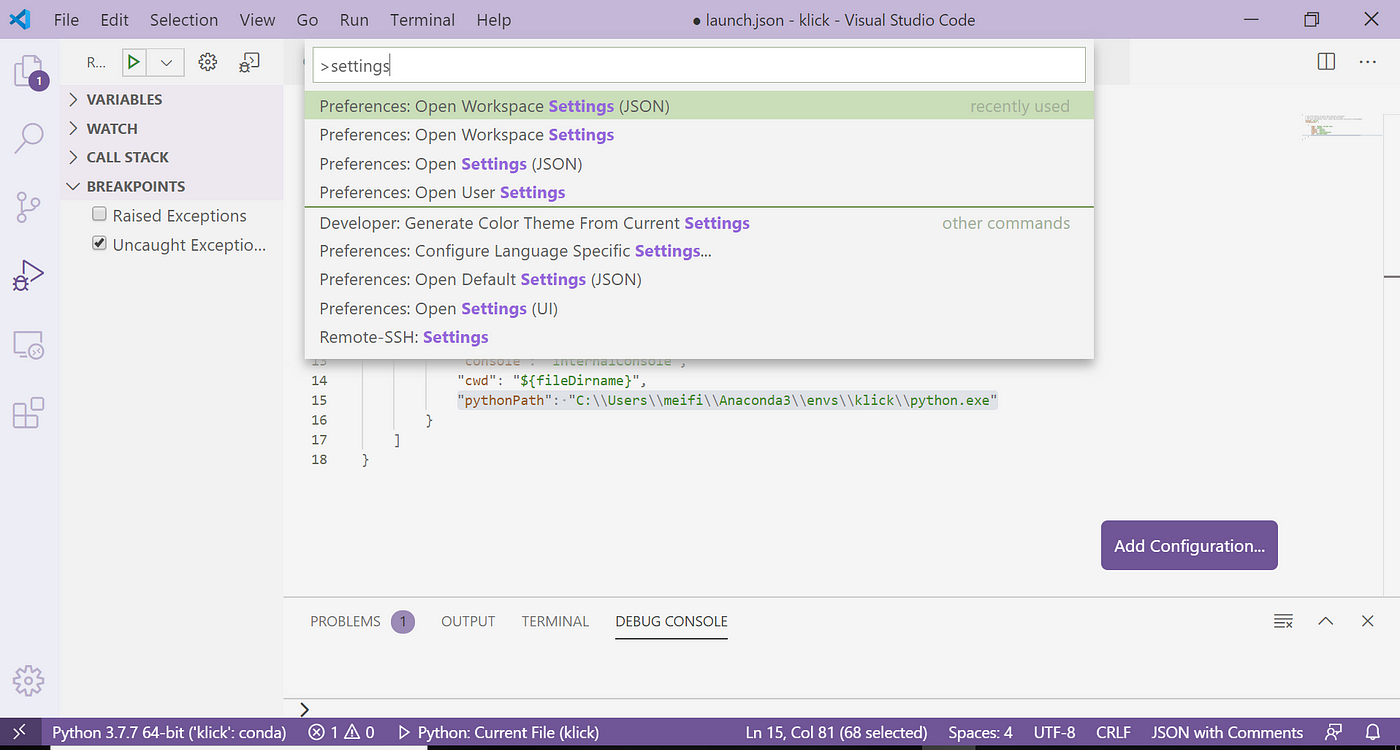The height and width of the screenshot is (750, 1400).
Task: Open the feedback icon in status bar
Action: 1334,733
